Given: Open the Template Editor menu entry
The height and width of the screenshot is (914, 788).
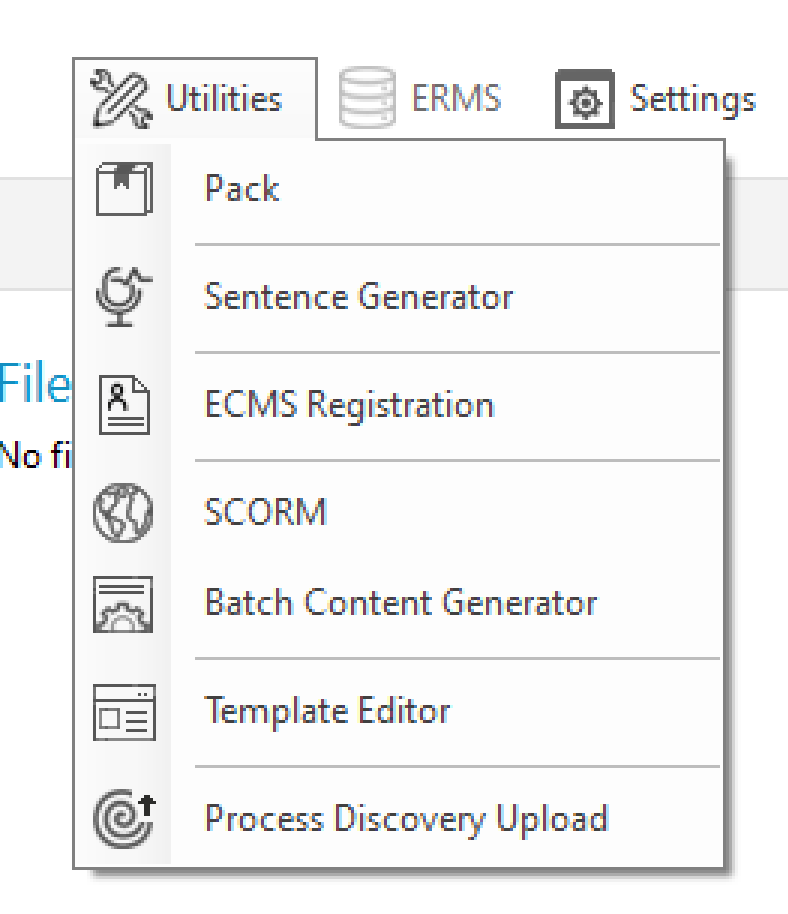Looking at the screenshot, I should [x=327, y=711].
